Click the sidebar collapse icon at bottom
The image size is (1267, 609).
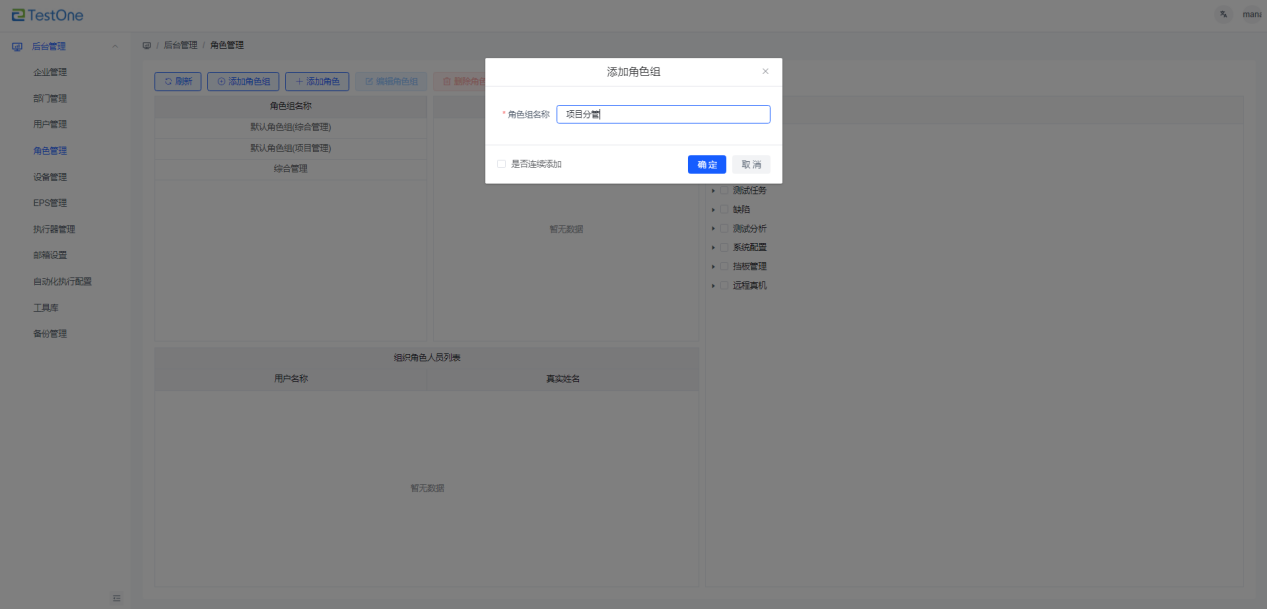point(116,598)
